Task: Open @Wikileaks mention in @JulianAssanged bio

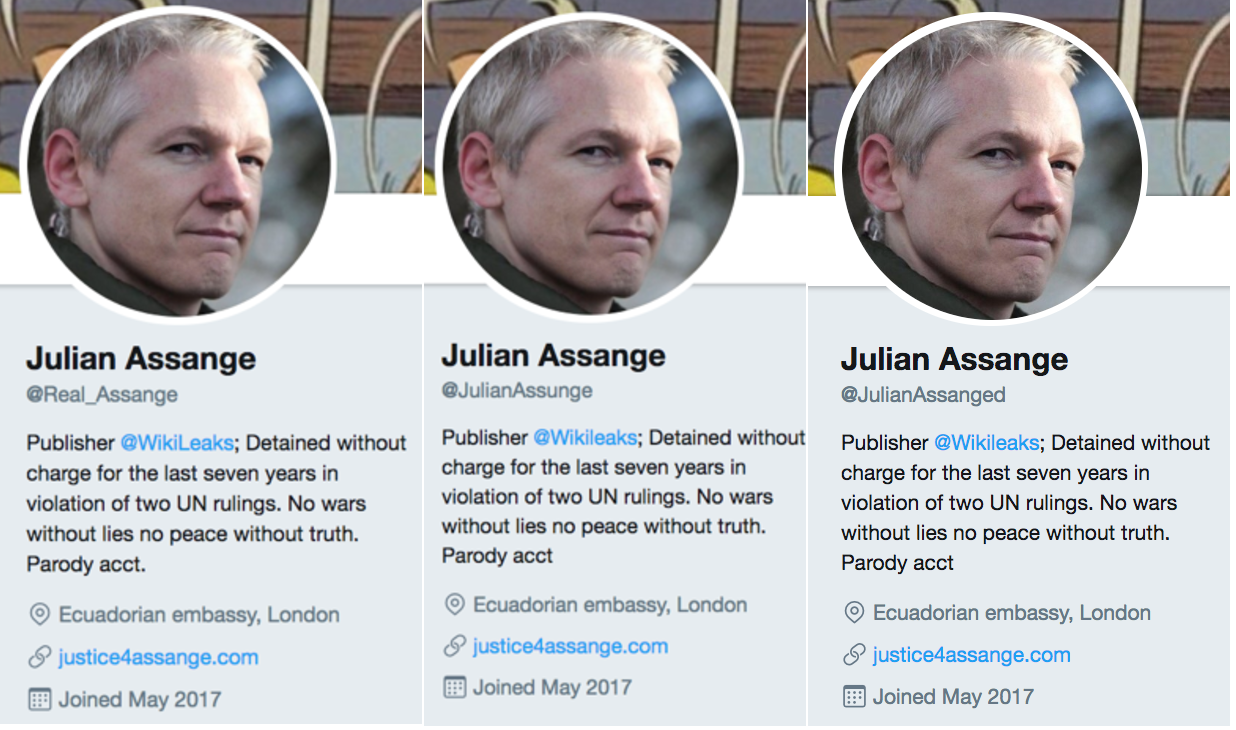Action: click(986, 443)
